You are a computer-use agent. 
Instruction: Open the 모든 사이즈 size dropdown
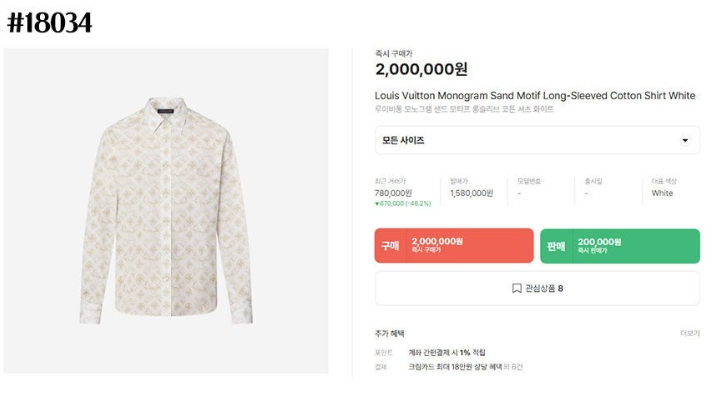tap(537, 140)
